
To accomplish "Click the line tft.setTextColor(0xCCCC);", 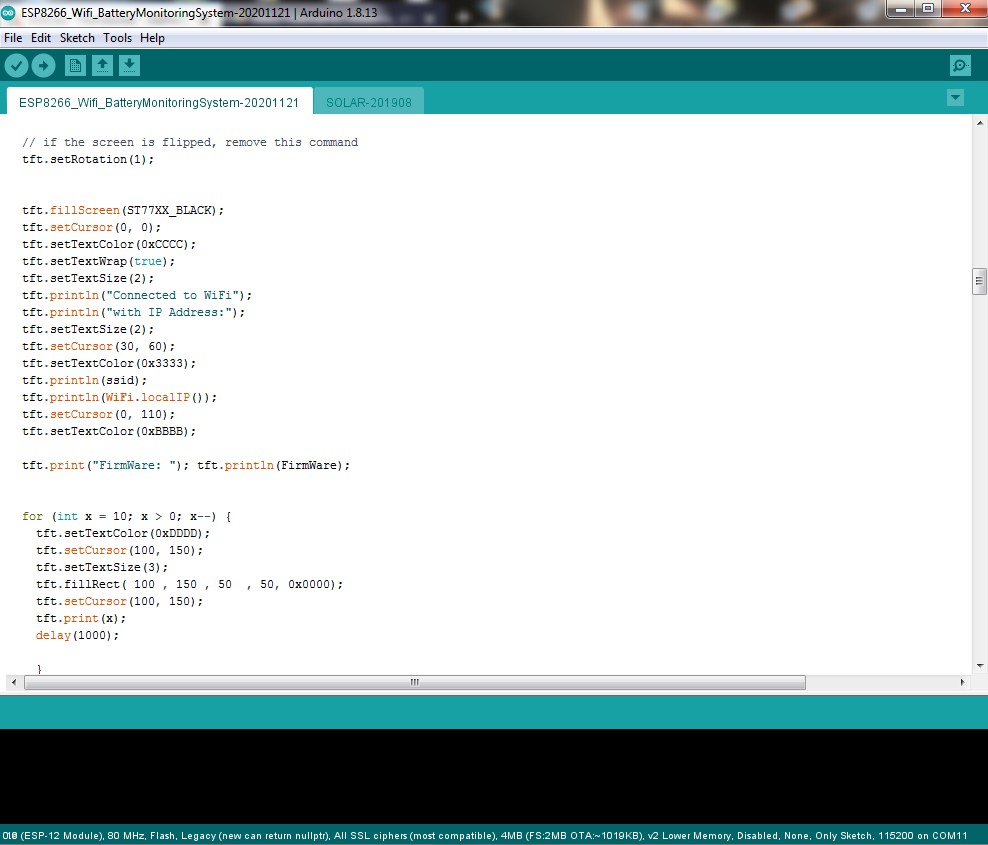I will [109, 244].
